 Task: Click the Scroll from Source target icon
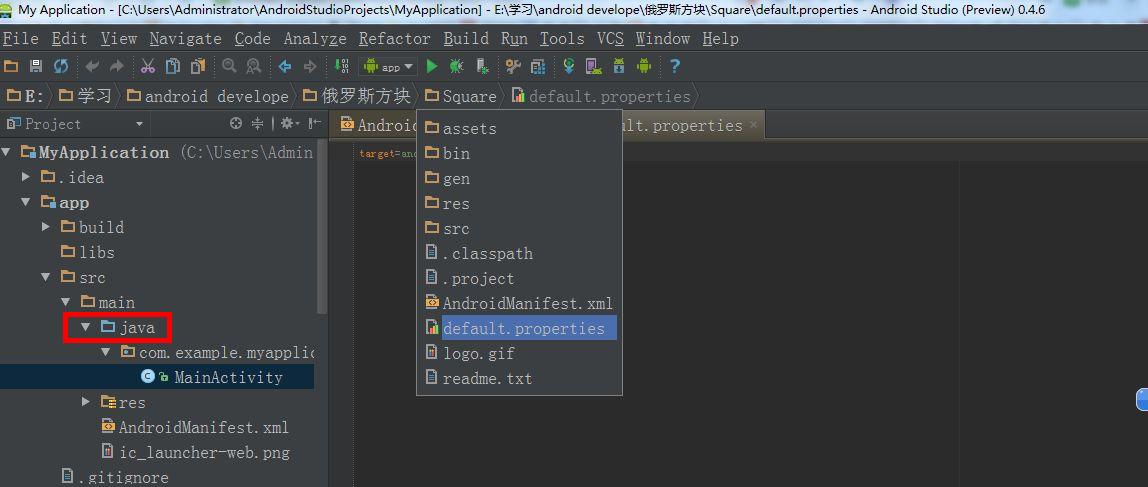(236, 124)
